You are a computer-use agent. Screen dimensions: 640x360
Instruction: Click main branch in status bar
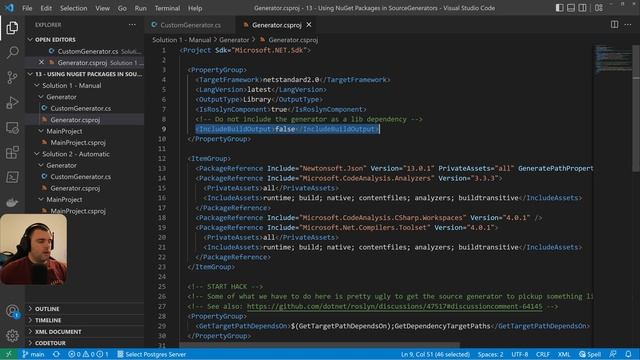33,354
